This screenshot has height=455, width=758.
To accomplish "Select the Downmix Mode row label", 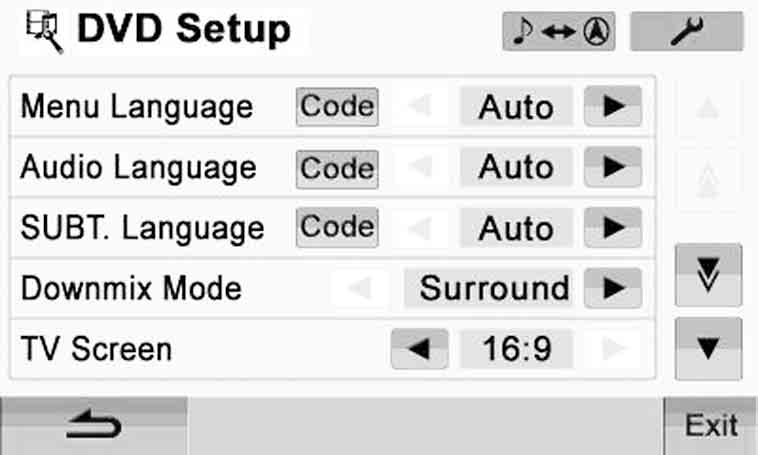I will 131,289.
